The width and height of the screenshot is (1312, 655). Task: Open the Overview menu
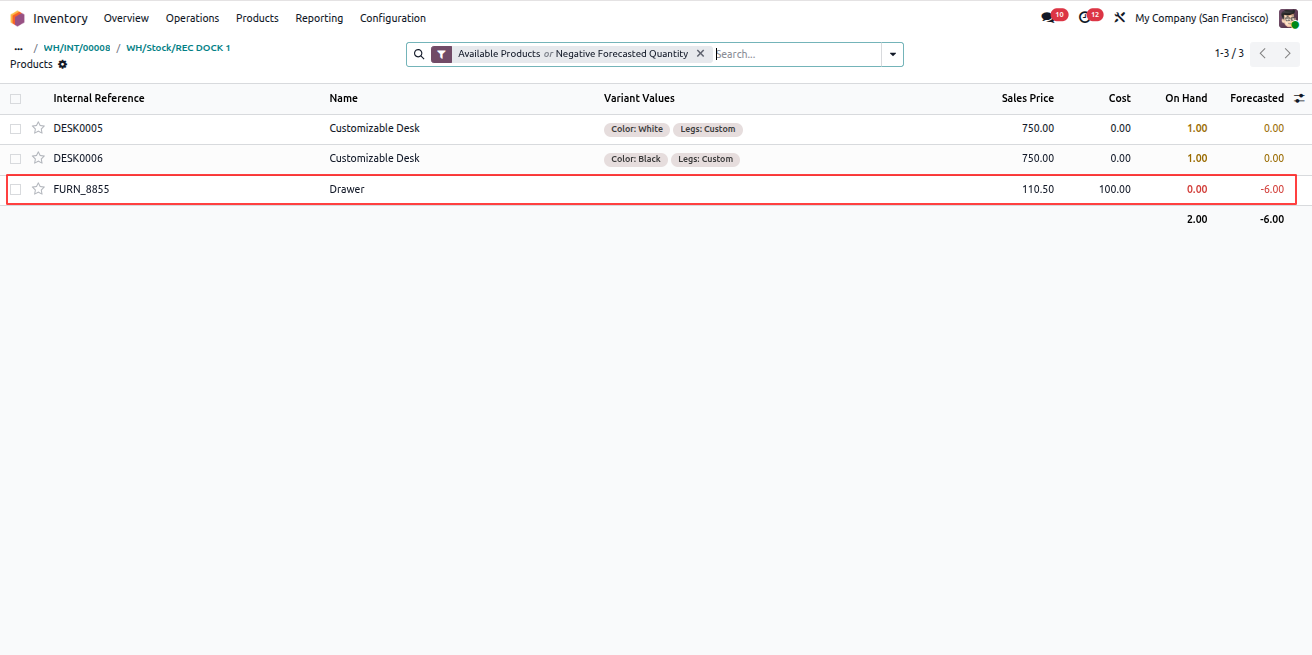(126, 18)
